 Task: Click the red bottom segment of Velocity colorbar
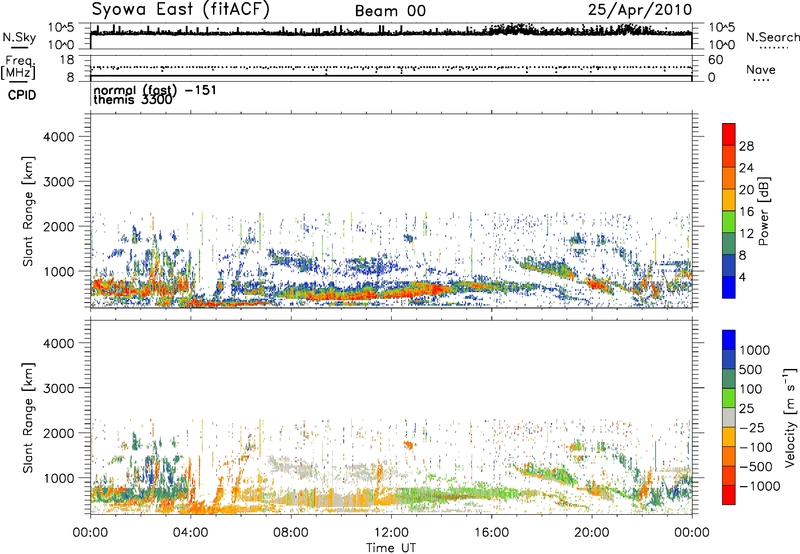click(729, 495)
